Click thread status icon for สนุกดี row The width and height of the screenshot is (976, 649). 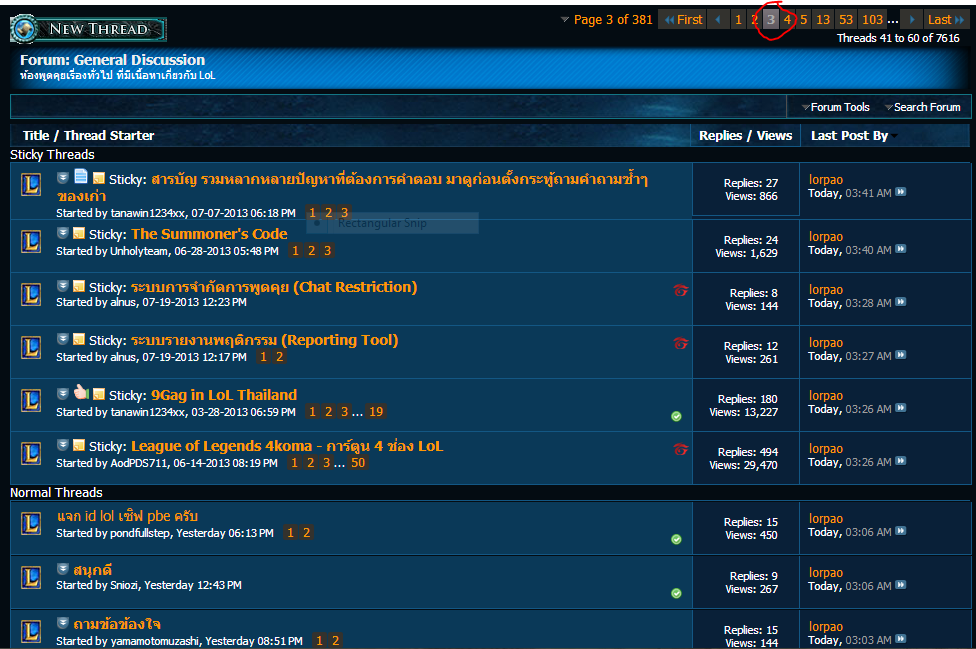click(30, 577)
